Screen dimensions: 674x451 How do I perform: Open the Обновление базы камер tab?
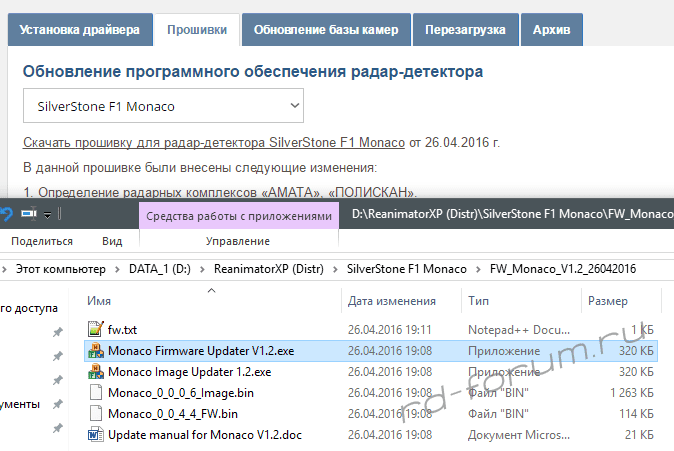coord(326,30)
